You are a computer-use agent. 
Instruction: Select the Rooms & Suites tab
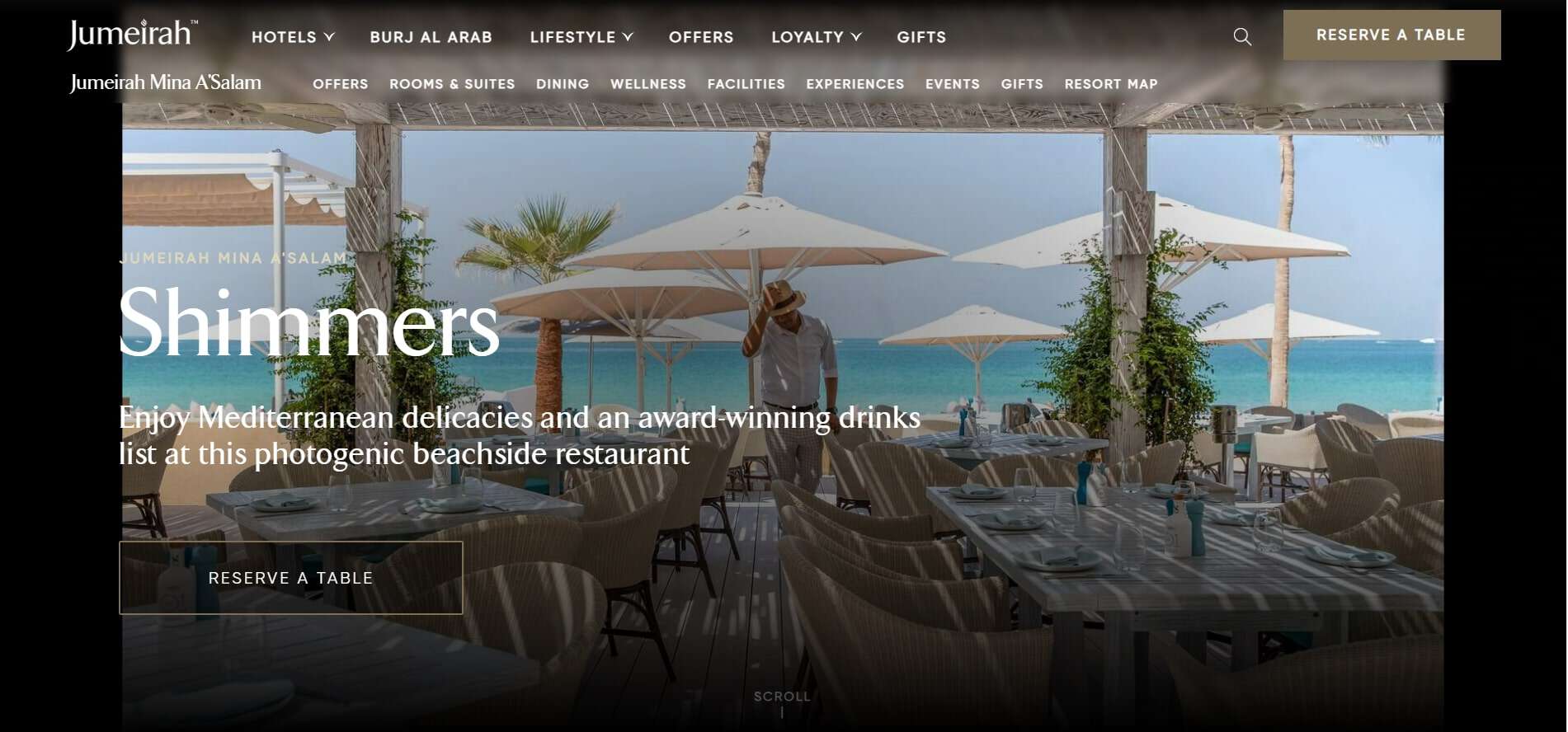(452, 84)
